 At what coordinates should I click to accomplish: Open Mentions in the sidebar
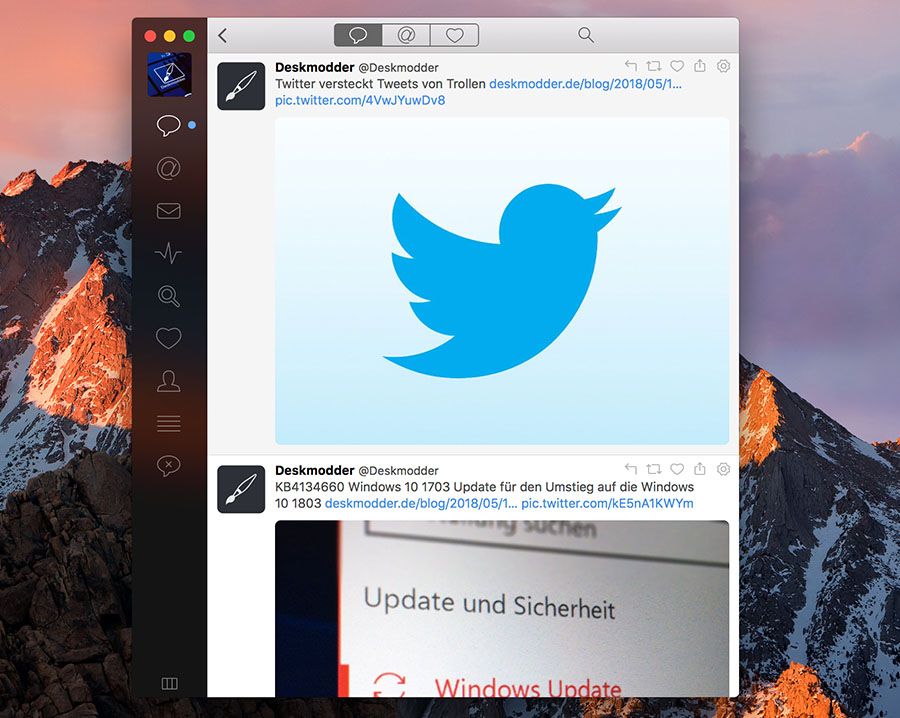pyautogui.click(x=168, y=168)
